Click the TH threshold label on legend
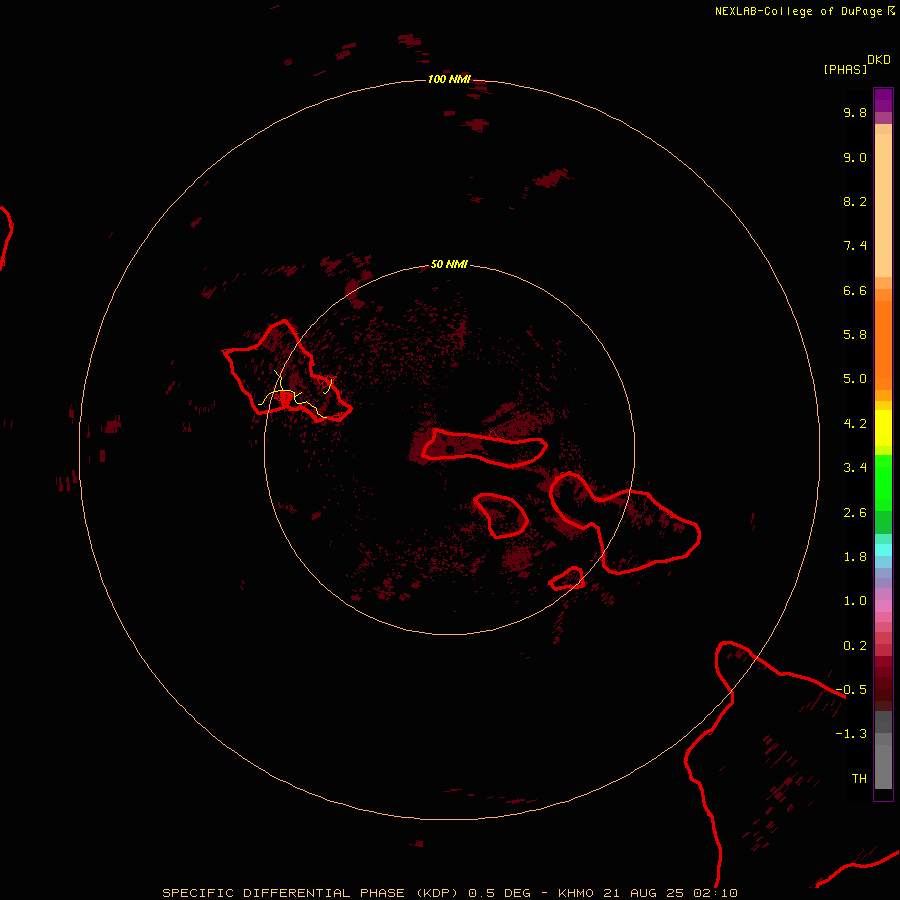The image size is (900, 900). pos(859,779)
